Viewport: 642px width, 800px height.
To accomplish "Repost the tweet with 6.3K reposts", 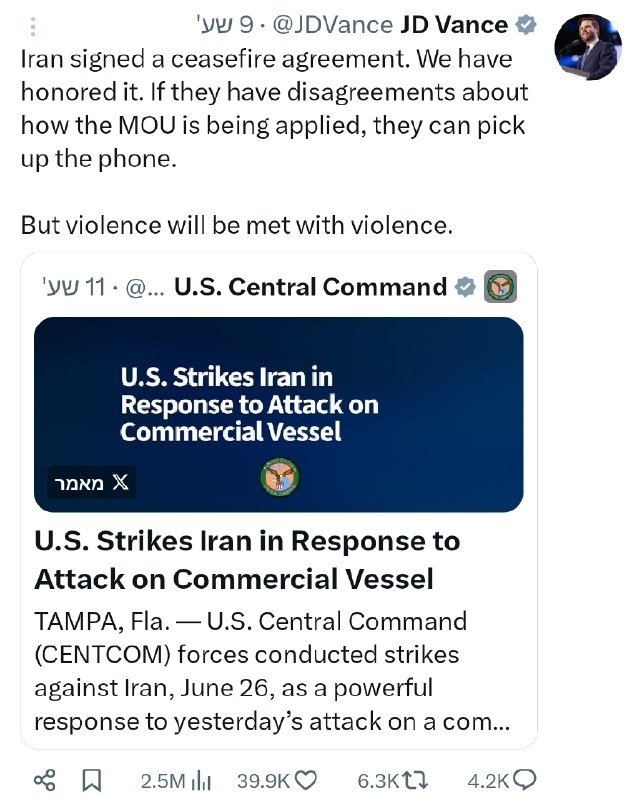I will pyautogui.click(x=392, y=781).
